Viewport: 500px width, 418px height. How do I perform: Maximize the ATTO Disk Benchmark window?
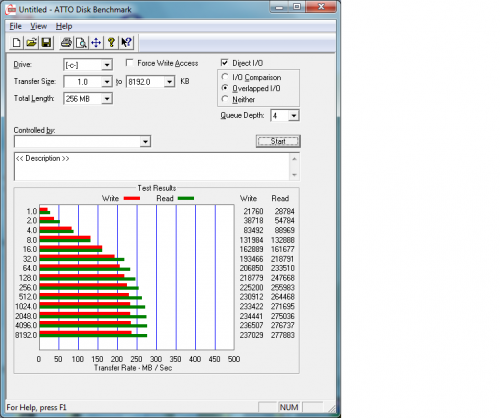297,7
